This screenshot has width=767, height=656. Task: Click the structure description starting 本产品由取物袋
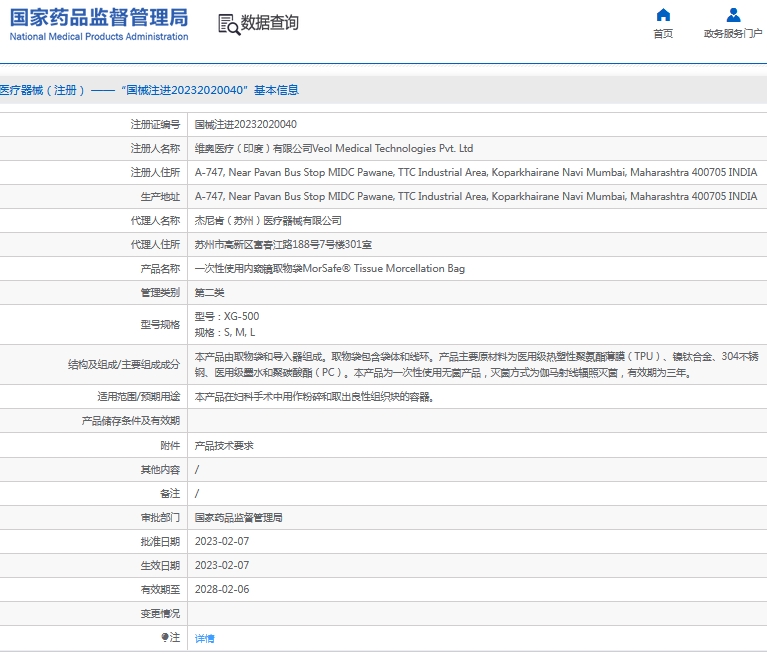pyautogui.click(x=476, y=364)
